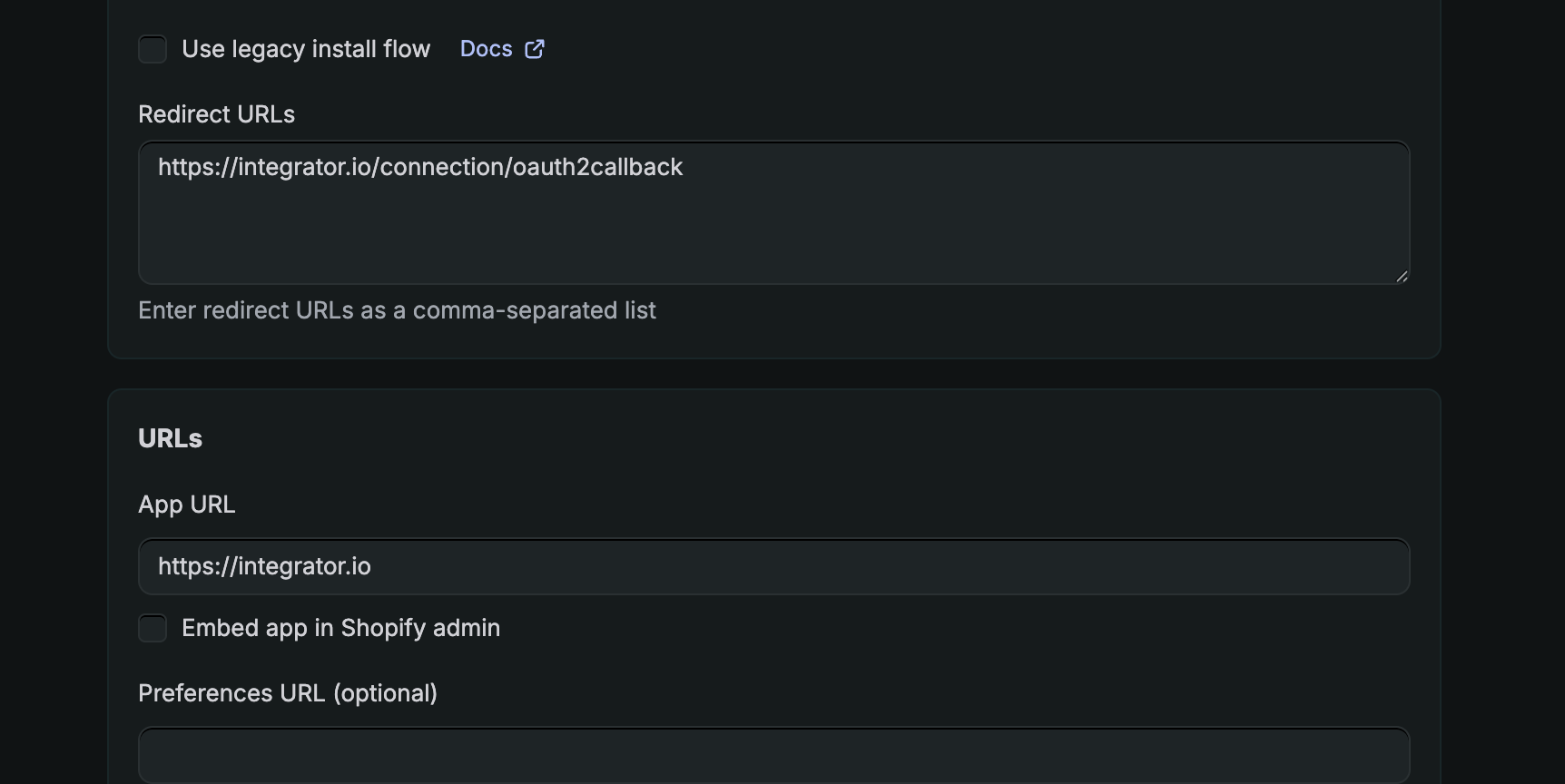Image resolution: width=1565 pixels, height=784 pixels.
Task: Open the Docs link
Action: coord(486,49)
